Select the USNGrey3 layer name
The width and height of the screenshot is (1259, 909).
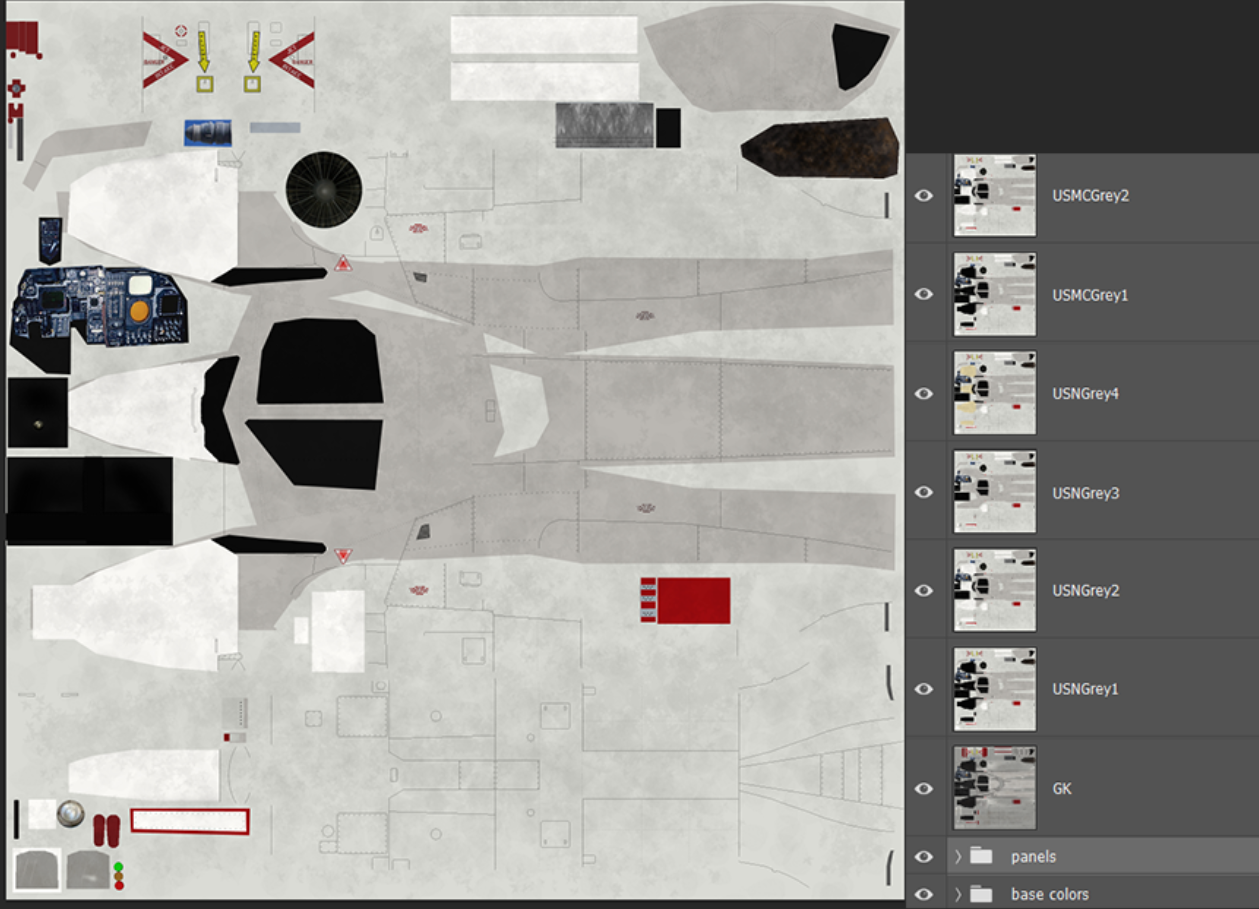[1085, 492]
